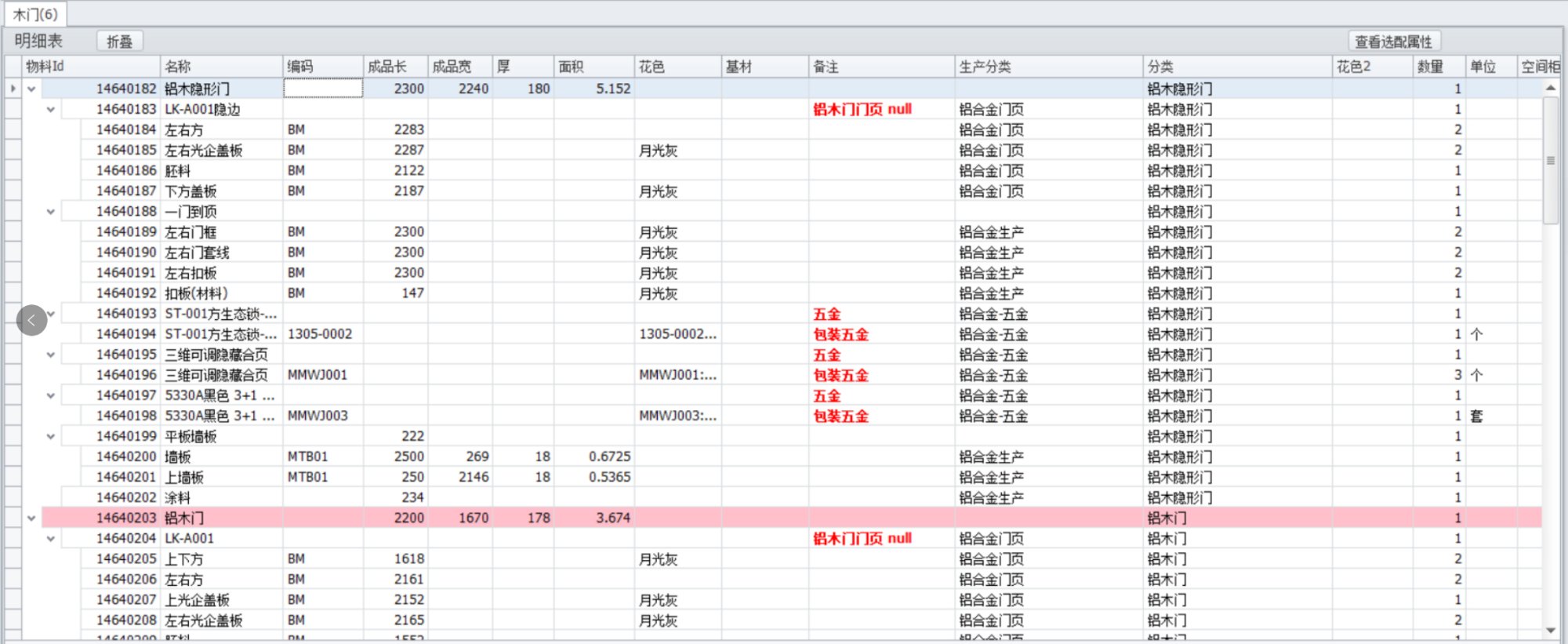
Task: Collapse the 14640183 LK-A001隐边 row
Action: (51, 109)
